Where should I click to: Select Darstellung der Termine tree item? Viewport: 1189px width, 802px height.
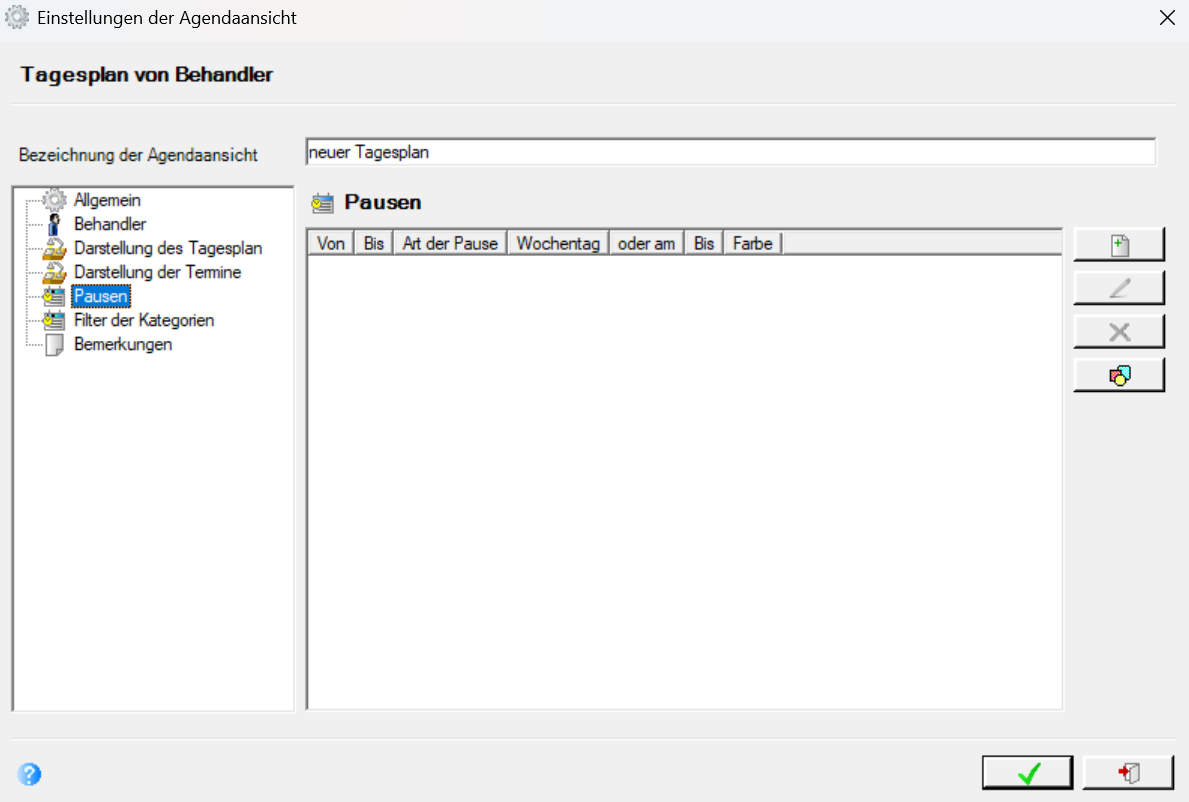click(x=157, y=272)
